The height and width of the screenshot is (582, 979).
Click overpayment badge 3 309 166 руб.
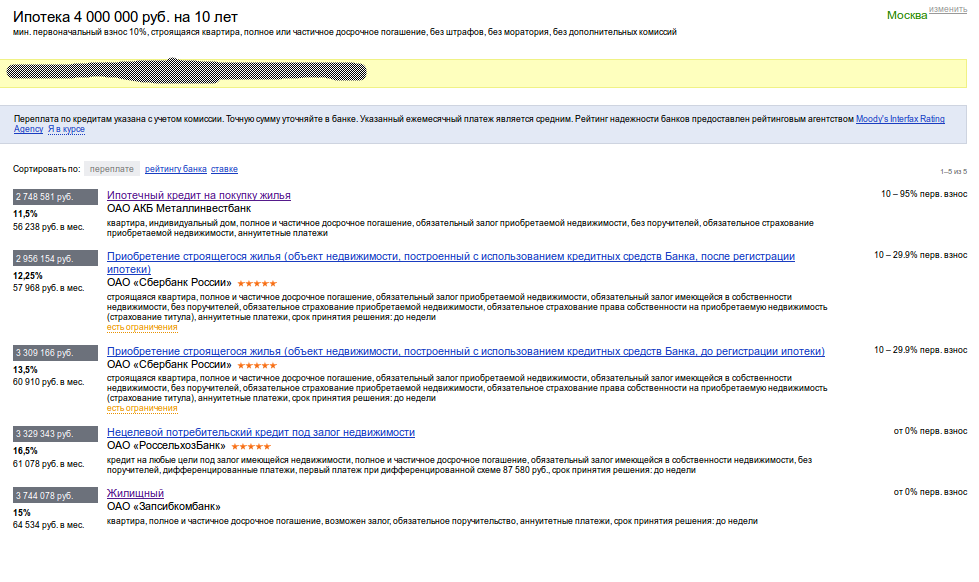(x=56, y=353)
